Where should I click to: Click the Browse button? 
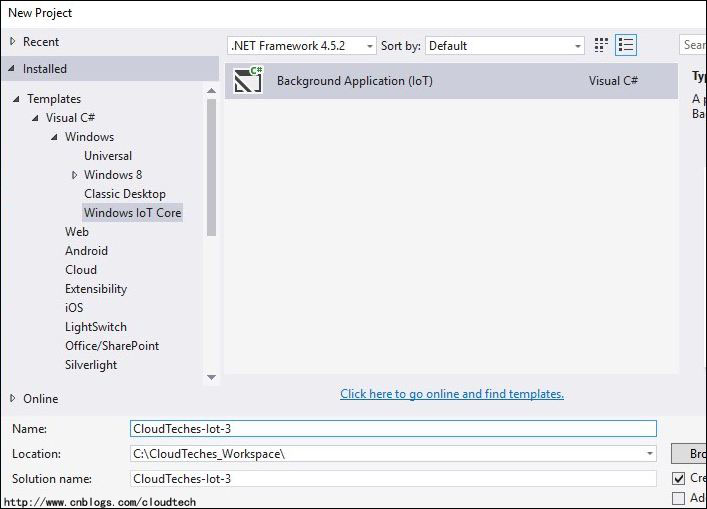(x=689, y=454)
